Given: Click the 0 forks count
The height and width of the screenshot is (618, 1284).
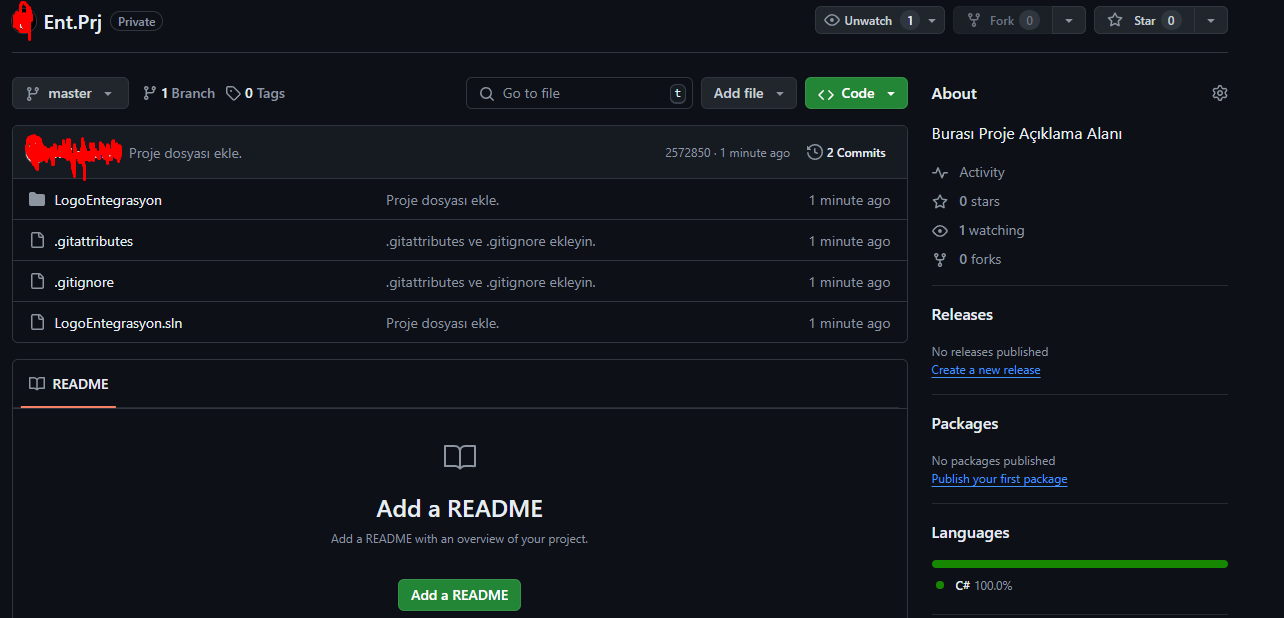Looking at the screenshot, I should [980, 259].
